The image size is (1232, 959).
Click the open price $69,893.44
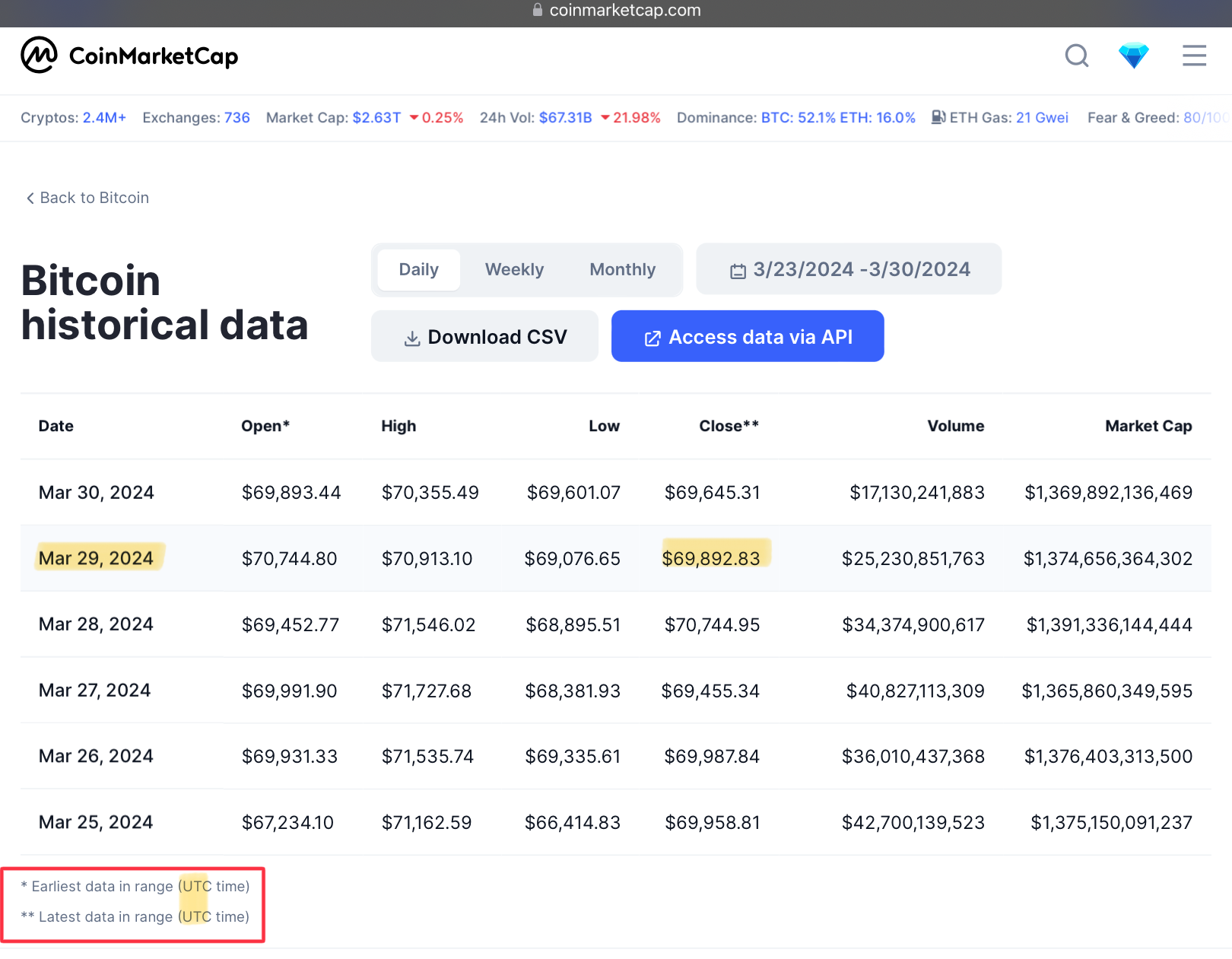click(291, 493)
